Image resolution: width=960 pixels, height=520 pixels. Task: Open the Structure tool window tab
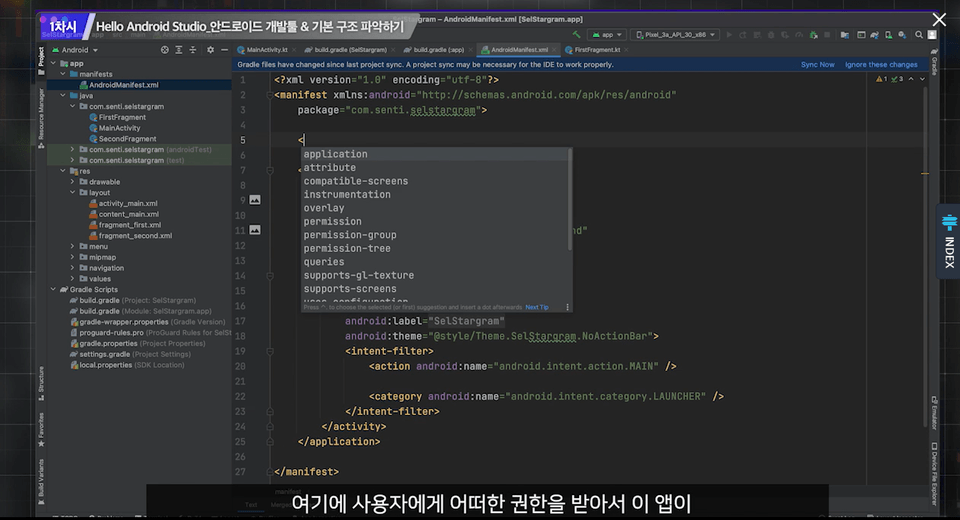41,383
